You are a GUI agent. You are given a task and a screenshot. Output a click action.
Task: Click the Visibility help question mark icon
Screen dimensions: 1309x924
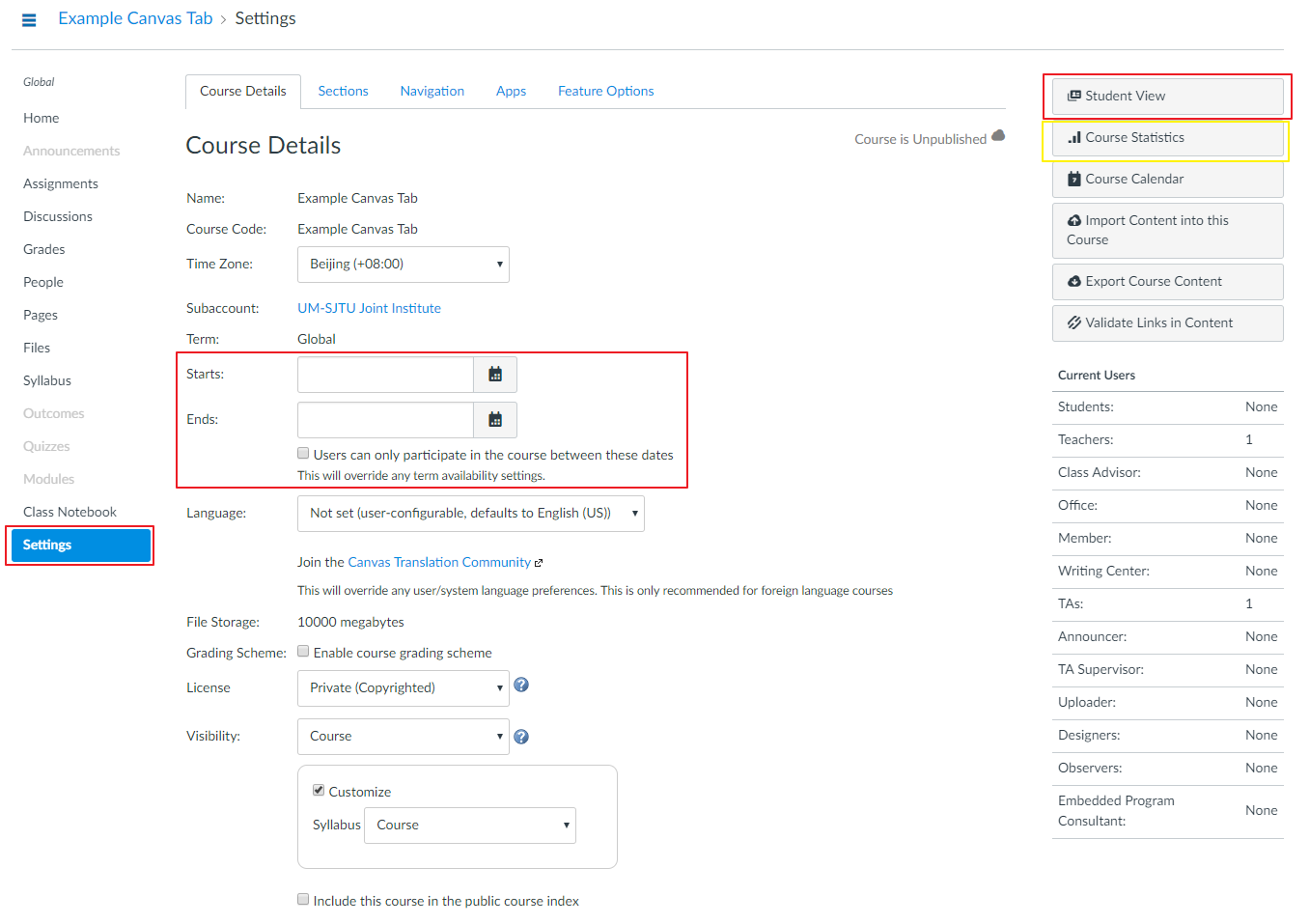[x=521, y=737]
